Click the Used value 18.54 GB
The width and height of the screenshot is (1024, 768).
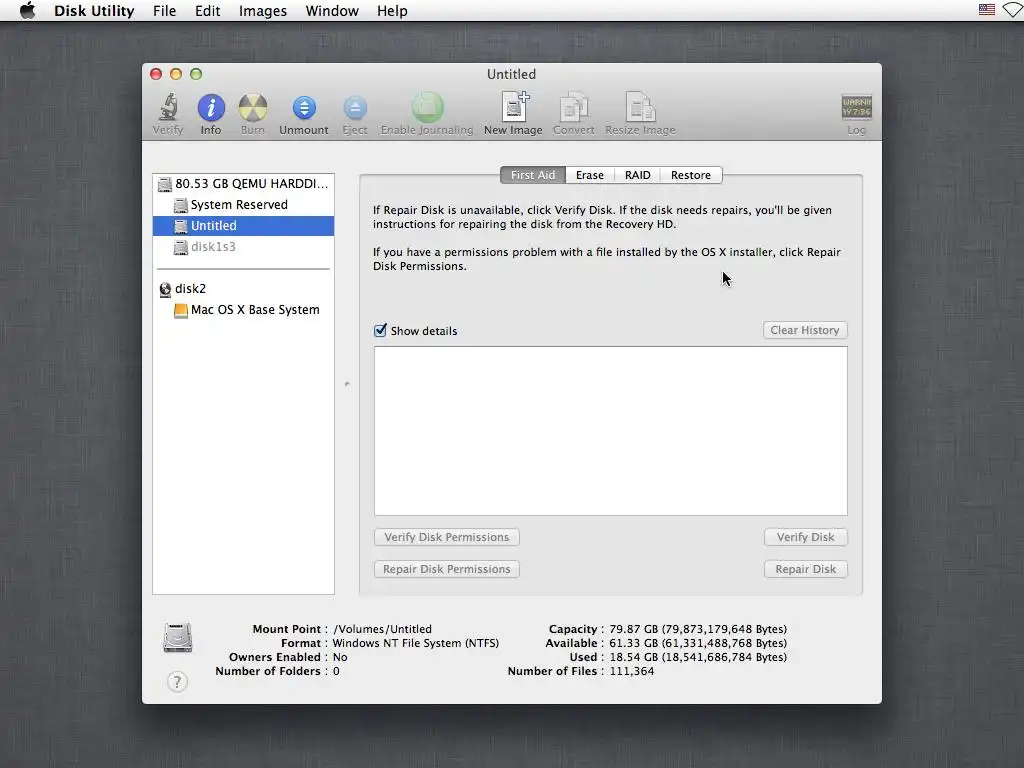(x=698, y=658)
